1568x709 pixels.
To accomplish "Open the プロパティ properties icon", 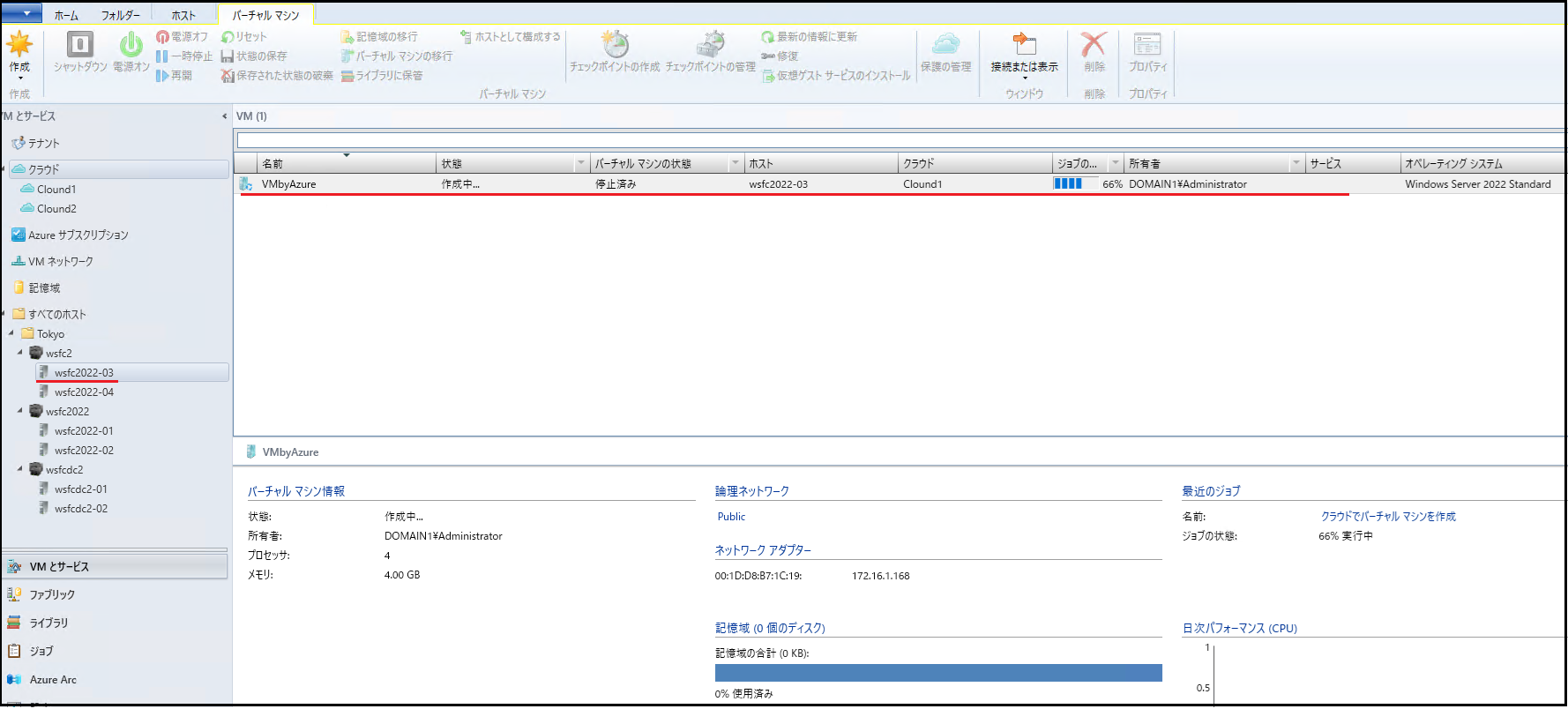I will point(1147,44).
